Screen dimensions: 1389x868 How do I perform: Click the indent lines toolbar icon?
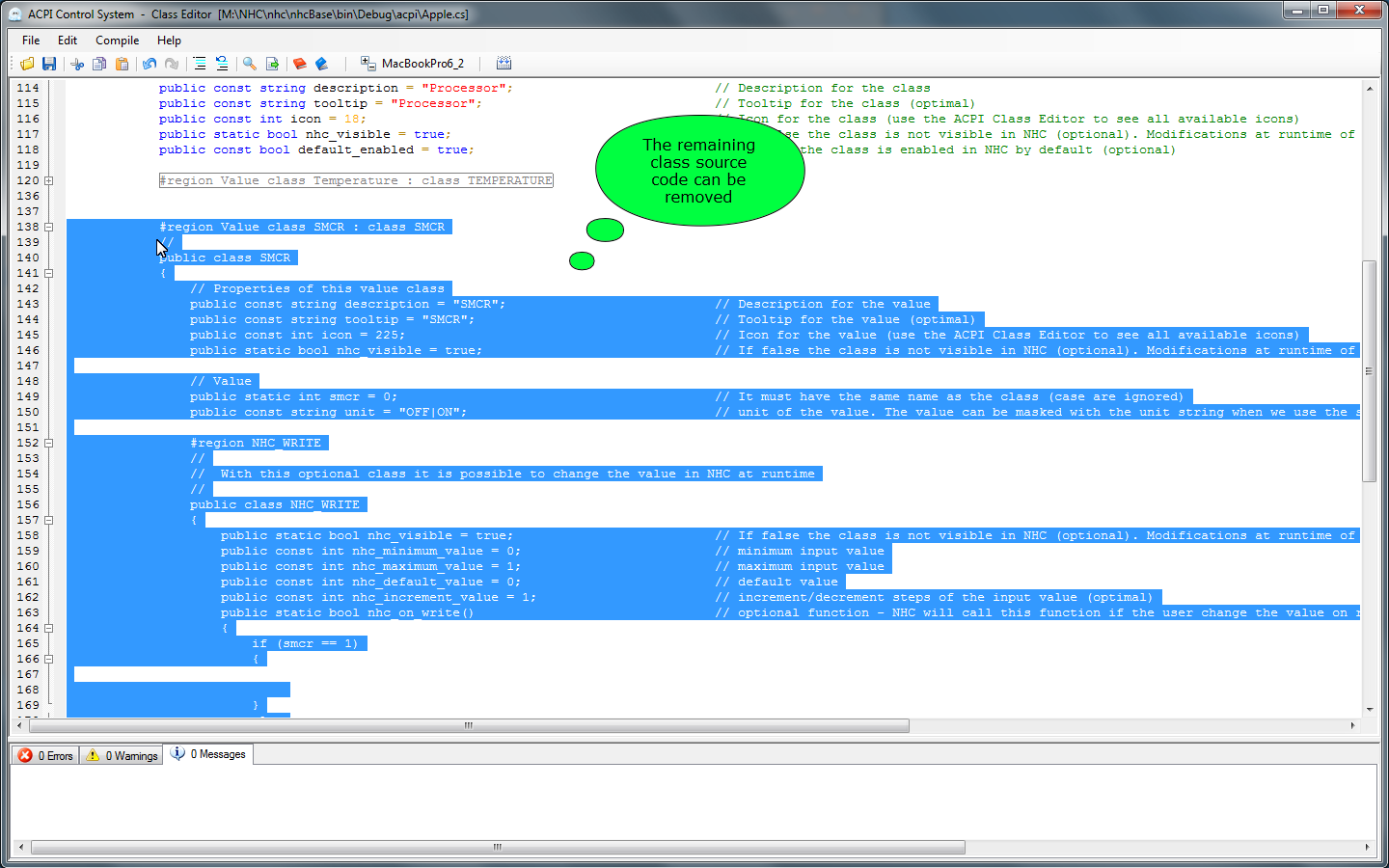200,64
